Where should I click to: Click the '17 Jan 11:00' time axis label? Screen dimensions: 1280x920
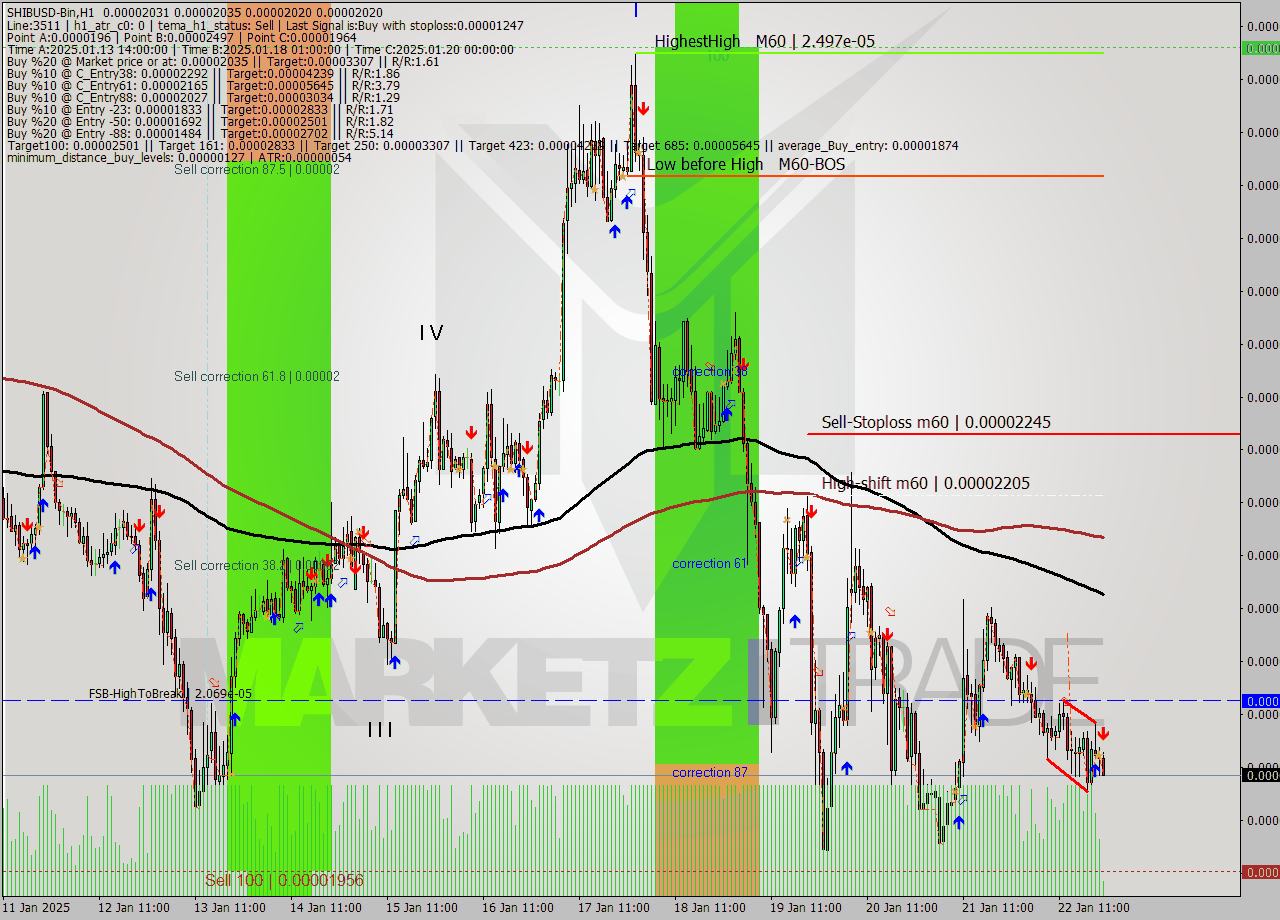(613, 908)
